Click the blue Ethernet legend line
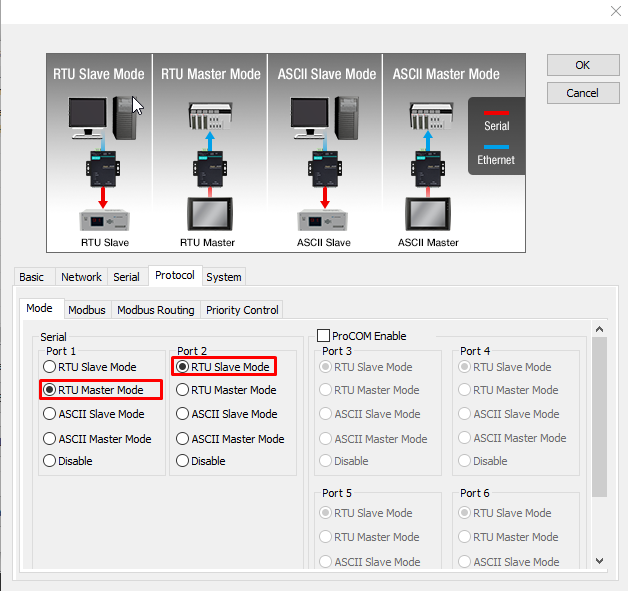The image size is (628, 591). pos(496,147)
